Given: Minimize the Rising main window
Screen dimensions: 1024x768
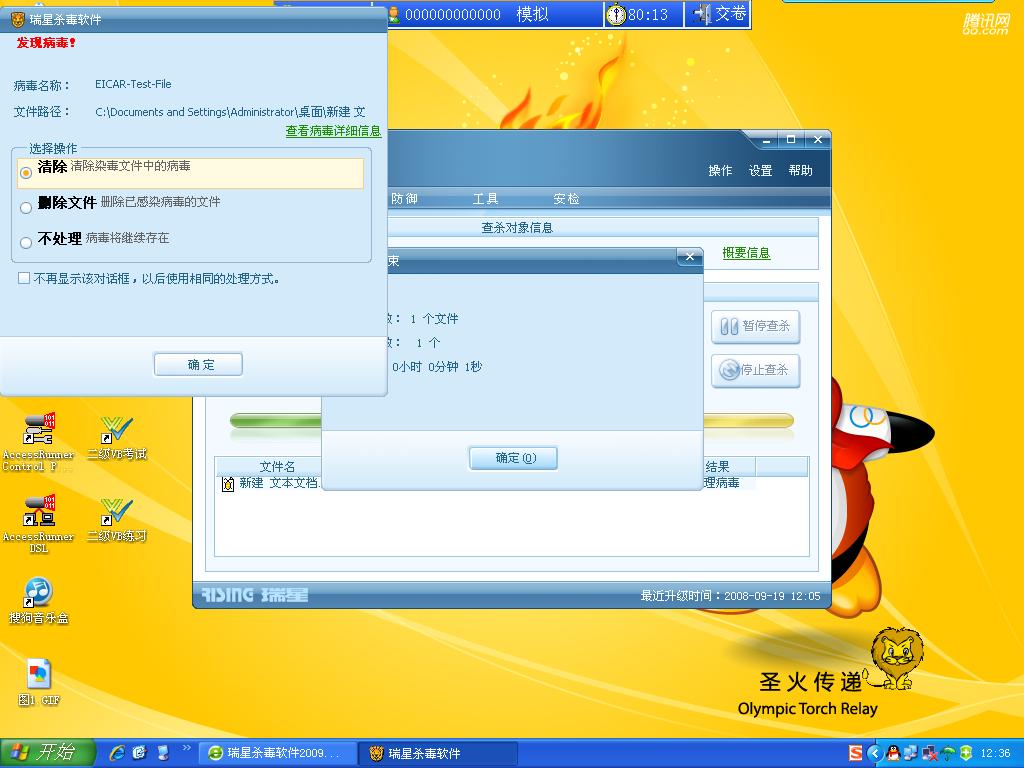Looking at the screenshot, I should pyautogui.click(x=766, y=139).
